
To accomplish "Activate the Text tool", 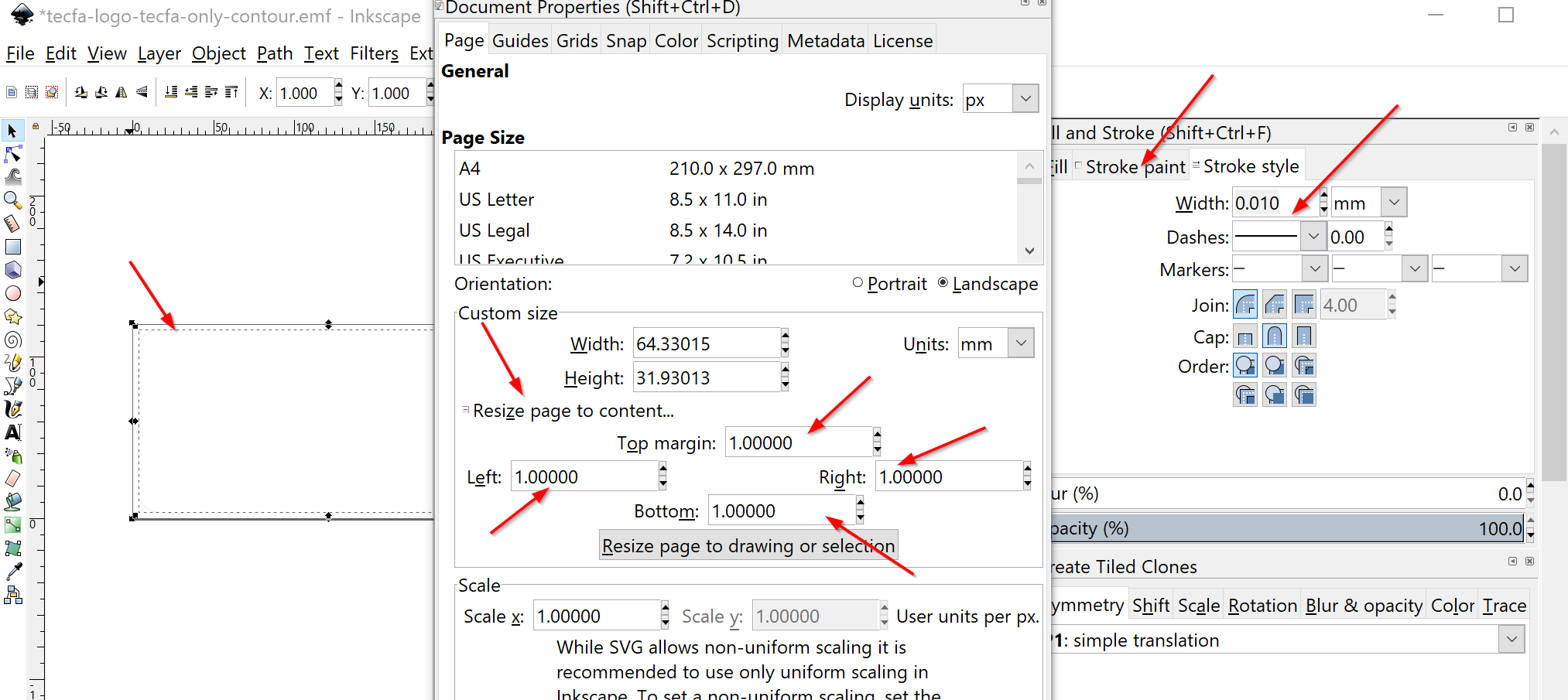I will (12, 432).
